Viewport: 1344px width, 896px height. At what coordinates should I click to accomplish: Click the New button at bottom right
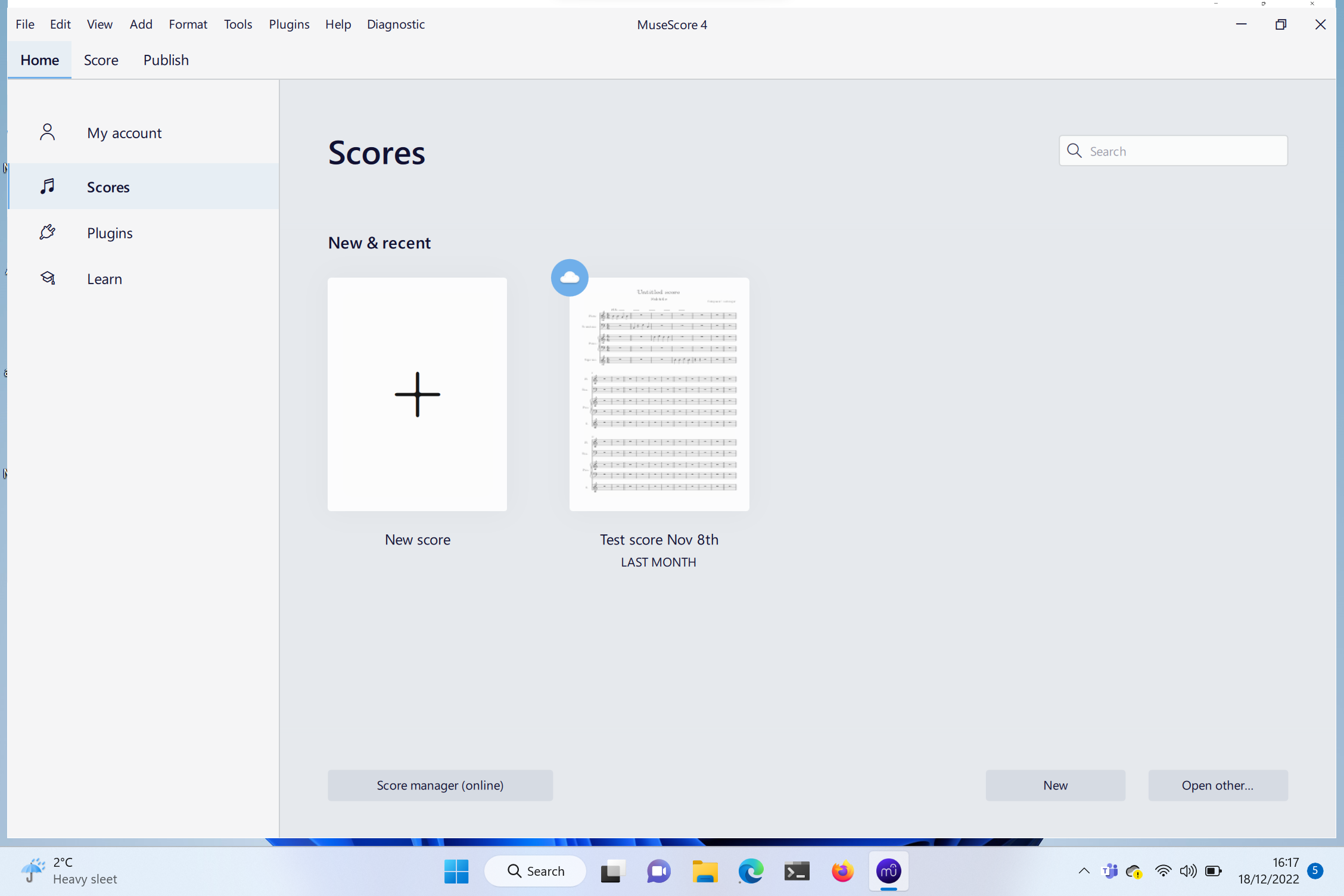1054,785
